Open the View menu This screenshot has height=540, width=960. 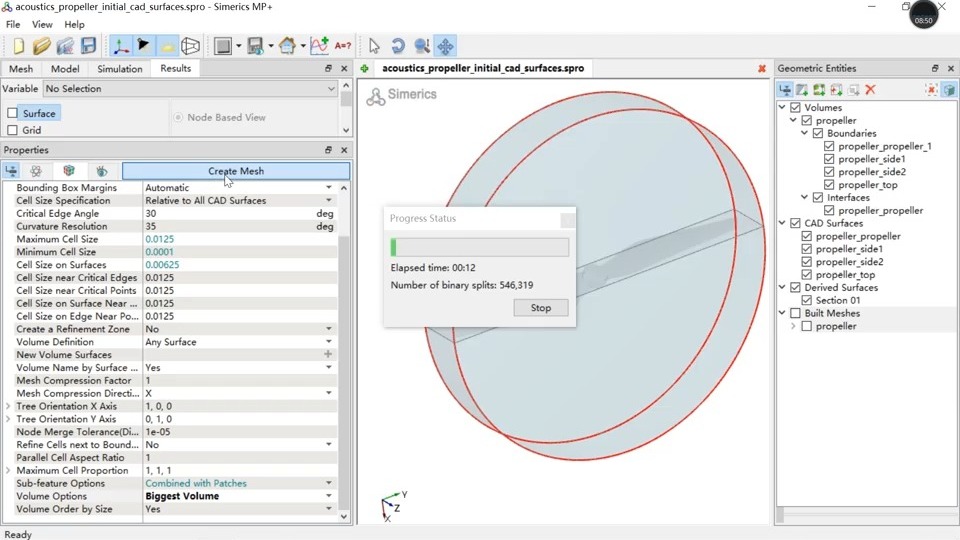(x=42, y=24)
